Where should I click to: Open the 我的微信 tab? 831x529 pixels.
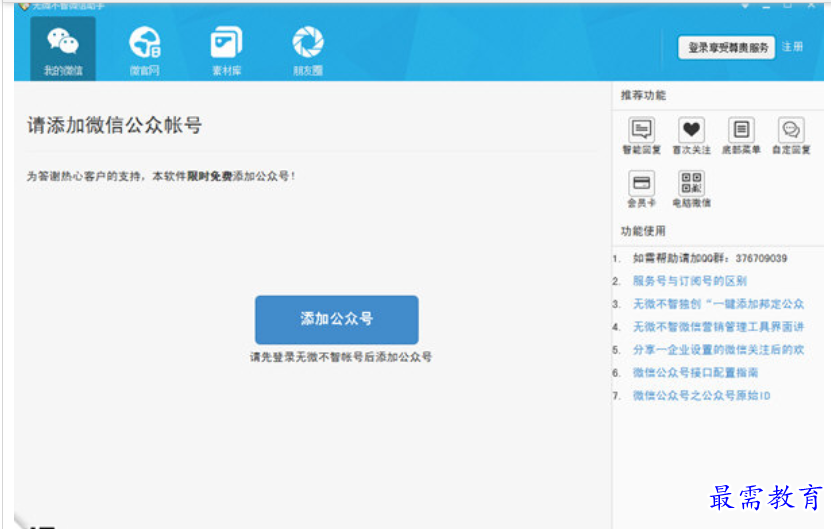point(63,49)
